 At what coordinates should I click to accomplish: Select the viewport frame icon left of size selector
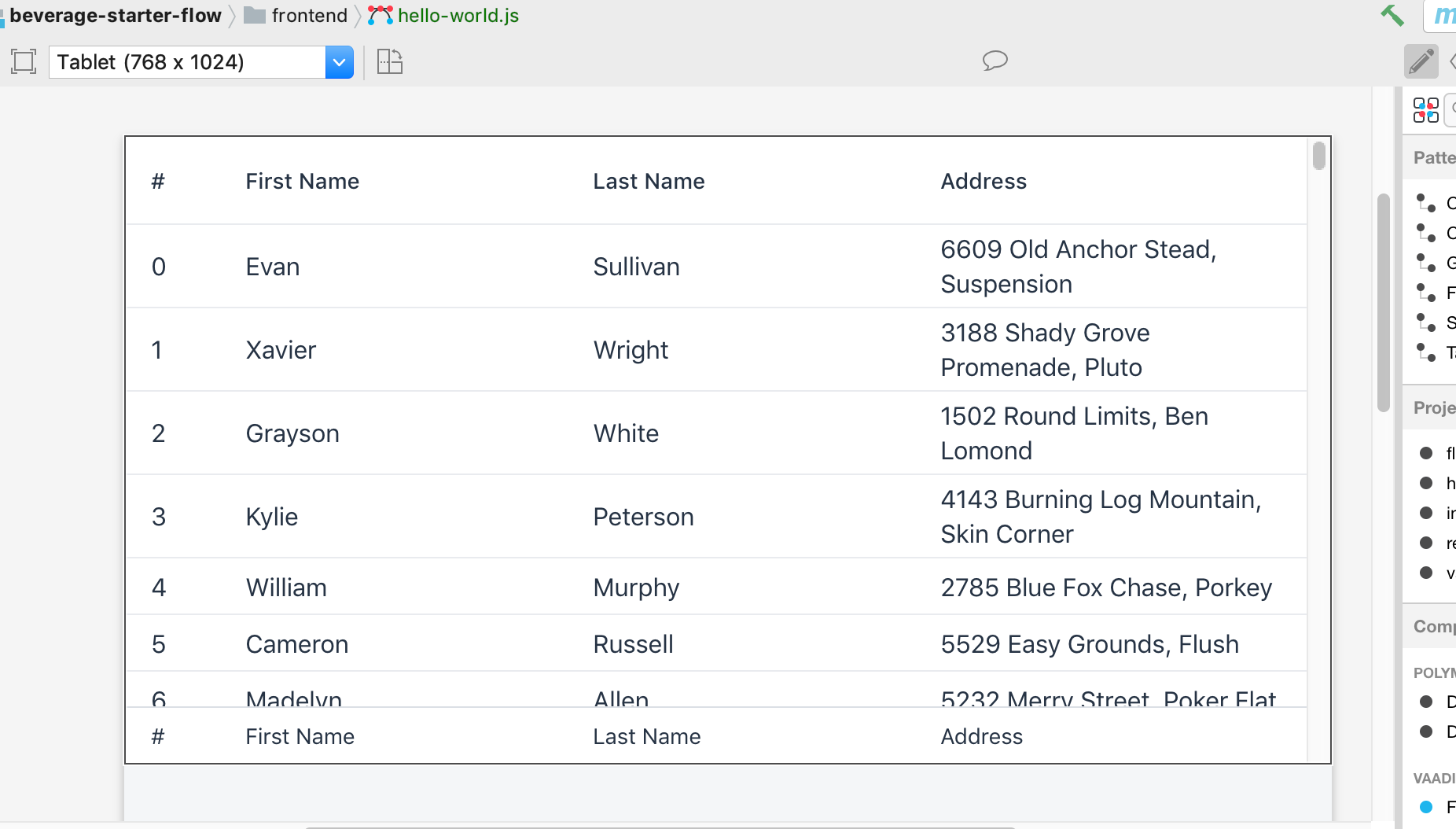click(x=23, y=61)
